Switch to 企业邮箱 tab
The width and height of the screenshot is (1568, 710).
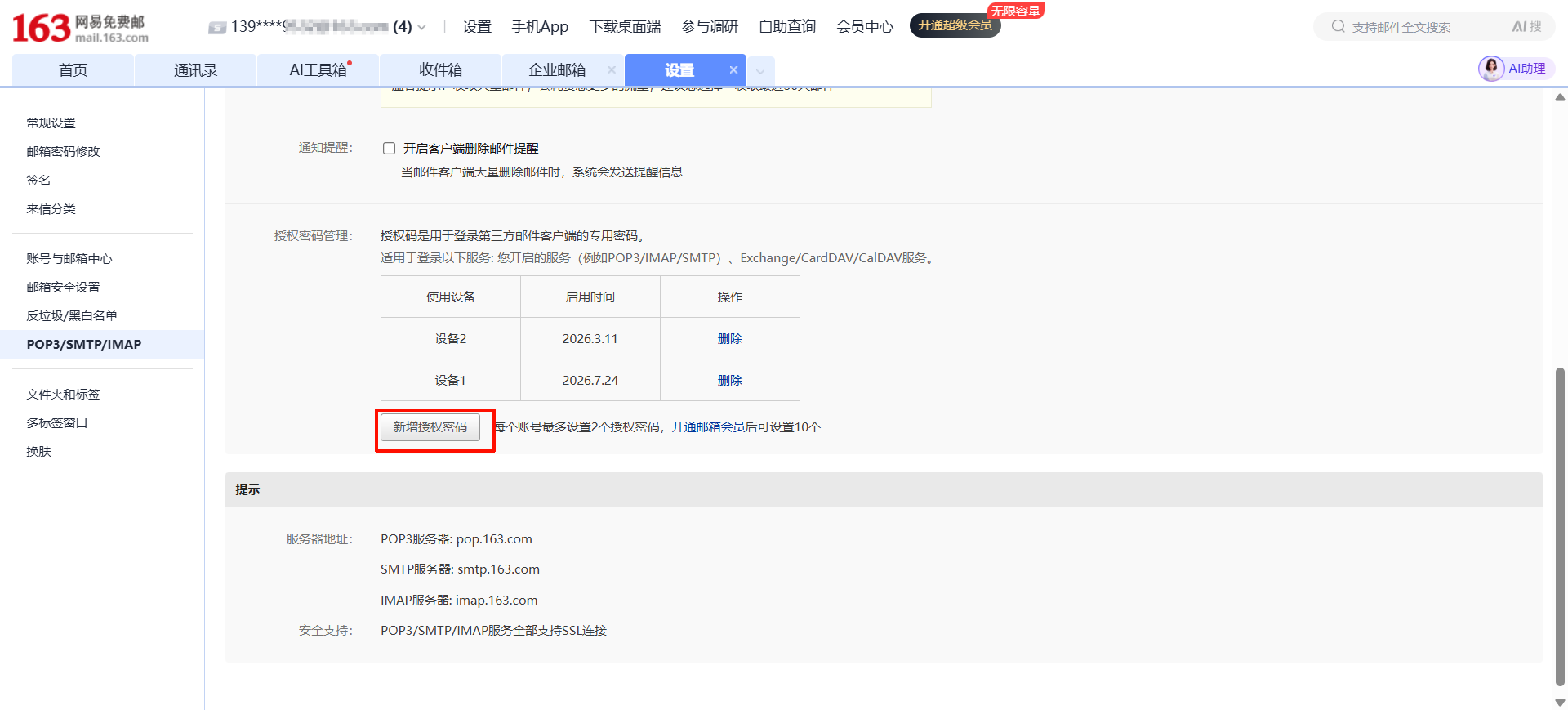tap(557, 70)
